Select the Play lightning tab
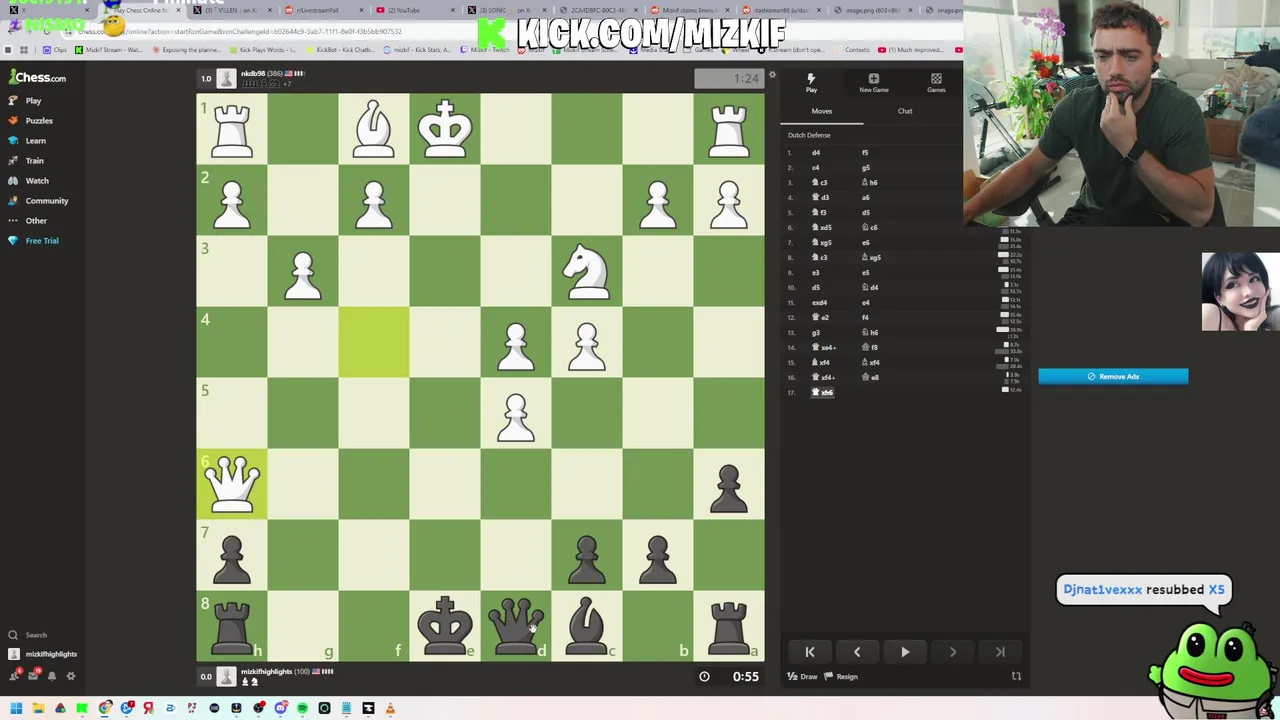Image resolution: width=1280 pixels, height=720 pixels. (x=811, y=83)
